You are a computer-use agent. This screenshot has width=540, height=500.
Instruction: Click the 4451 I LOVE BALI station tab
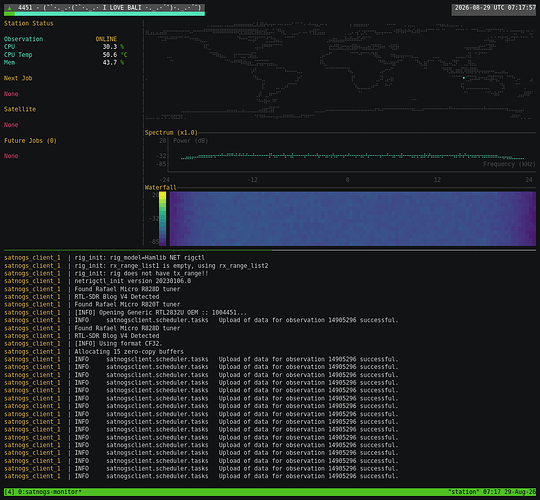(104, 9)
